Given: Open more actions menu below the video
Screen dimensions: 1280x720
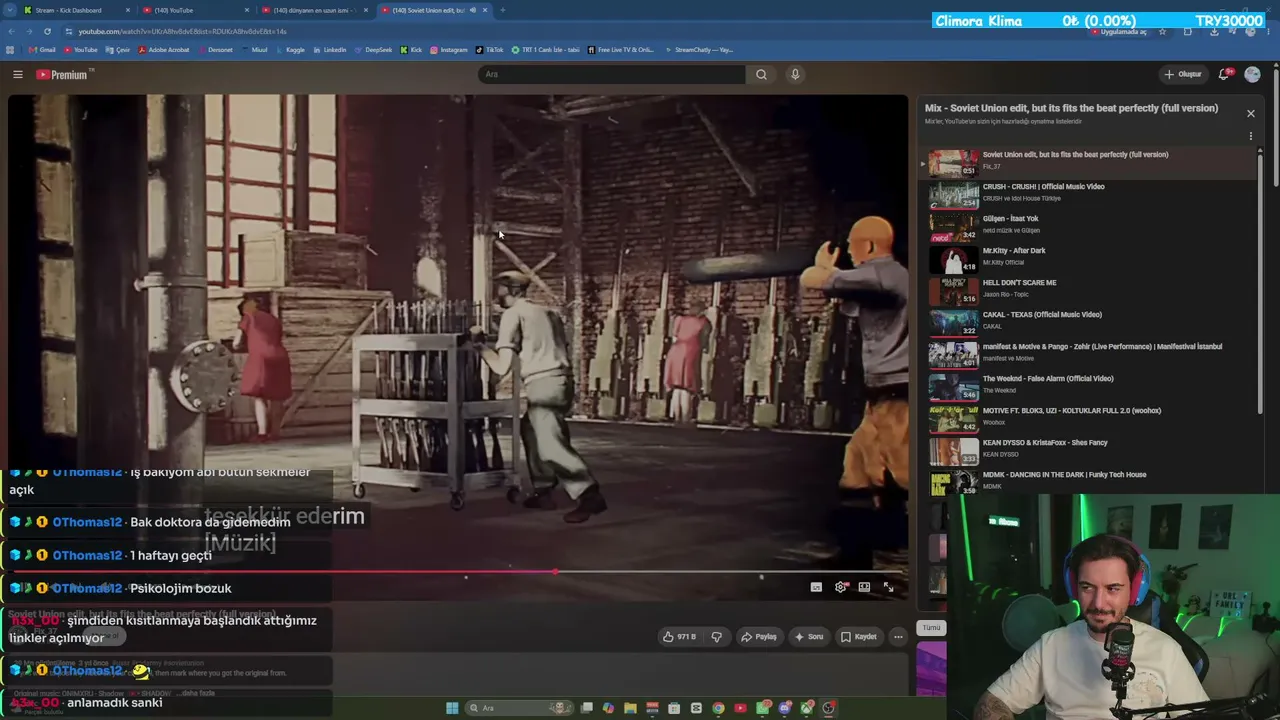Looking at the screenshot, I should coord(898,636).
